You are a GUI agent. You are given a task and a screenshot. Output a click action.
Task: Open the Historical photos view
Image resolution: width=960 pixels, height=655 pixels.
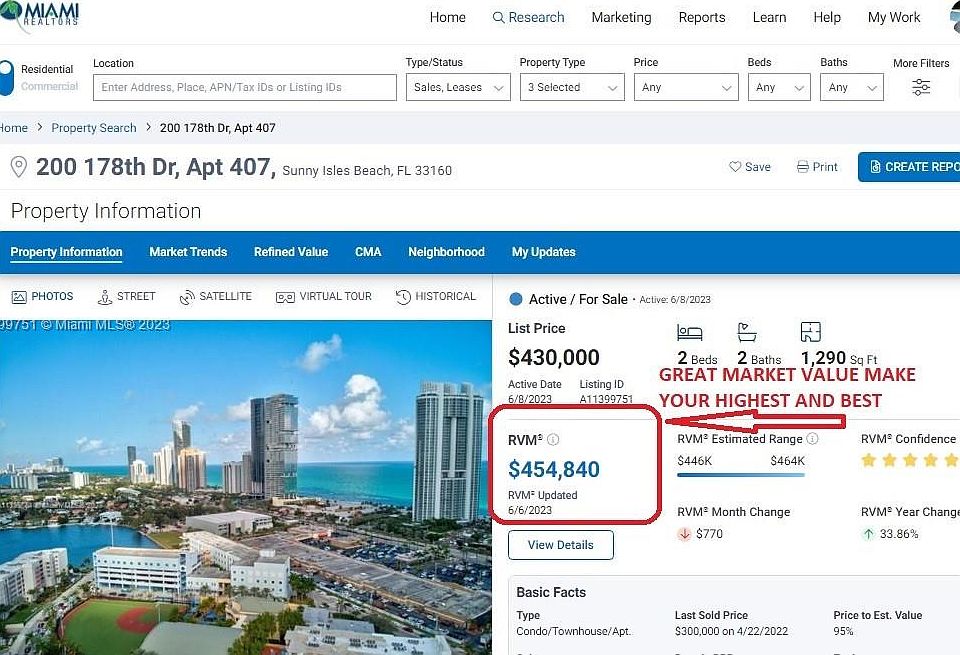point(435,297)
